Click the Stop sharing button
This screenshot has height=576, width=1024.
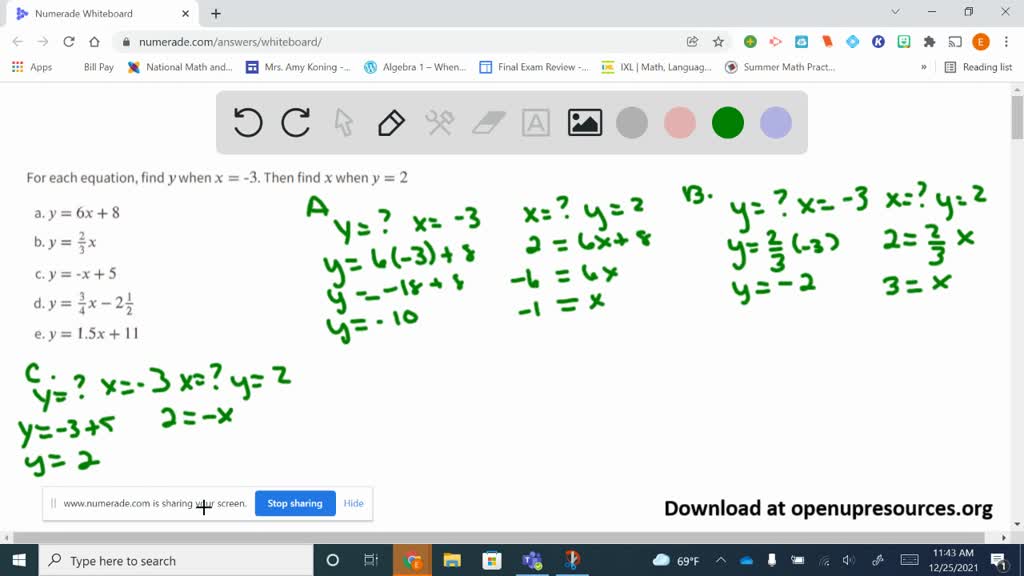(294, 503)
